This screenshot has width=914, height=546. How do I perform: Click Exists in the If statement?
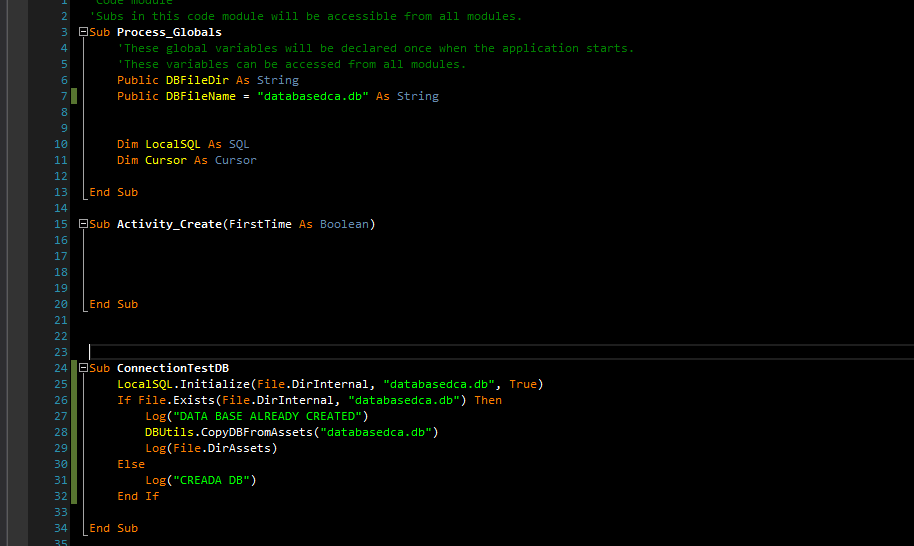pyautogui.click(x=194, y=400)
